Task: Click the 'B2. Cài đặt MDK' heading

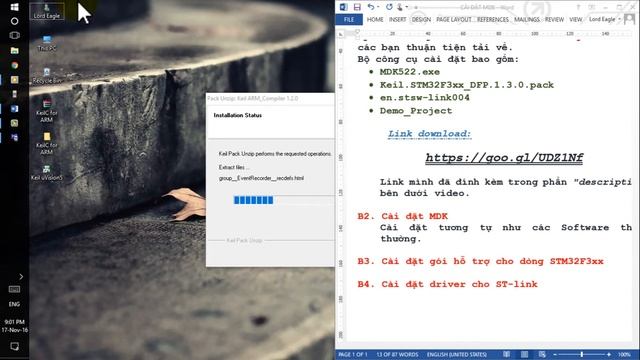Action: 402,216
